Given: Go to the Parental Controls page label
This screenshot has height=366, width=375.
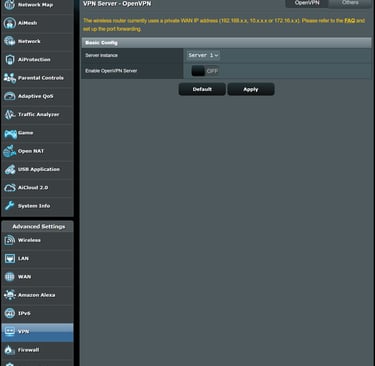Looking at the screenshot, I should coord(41,78).
